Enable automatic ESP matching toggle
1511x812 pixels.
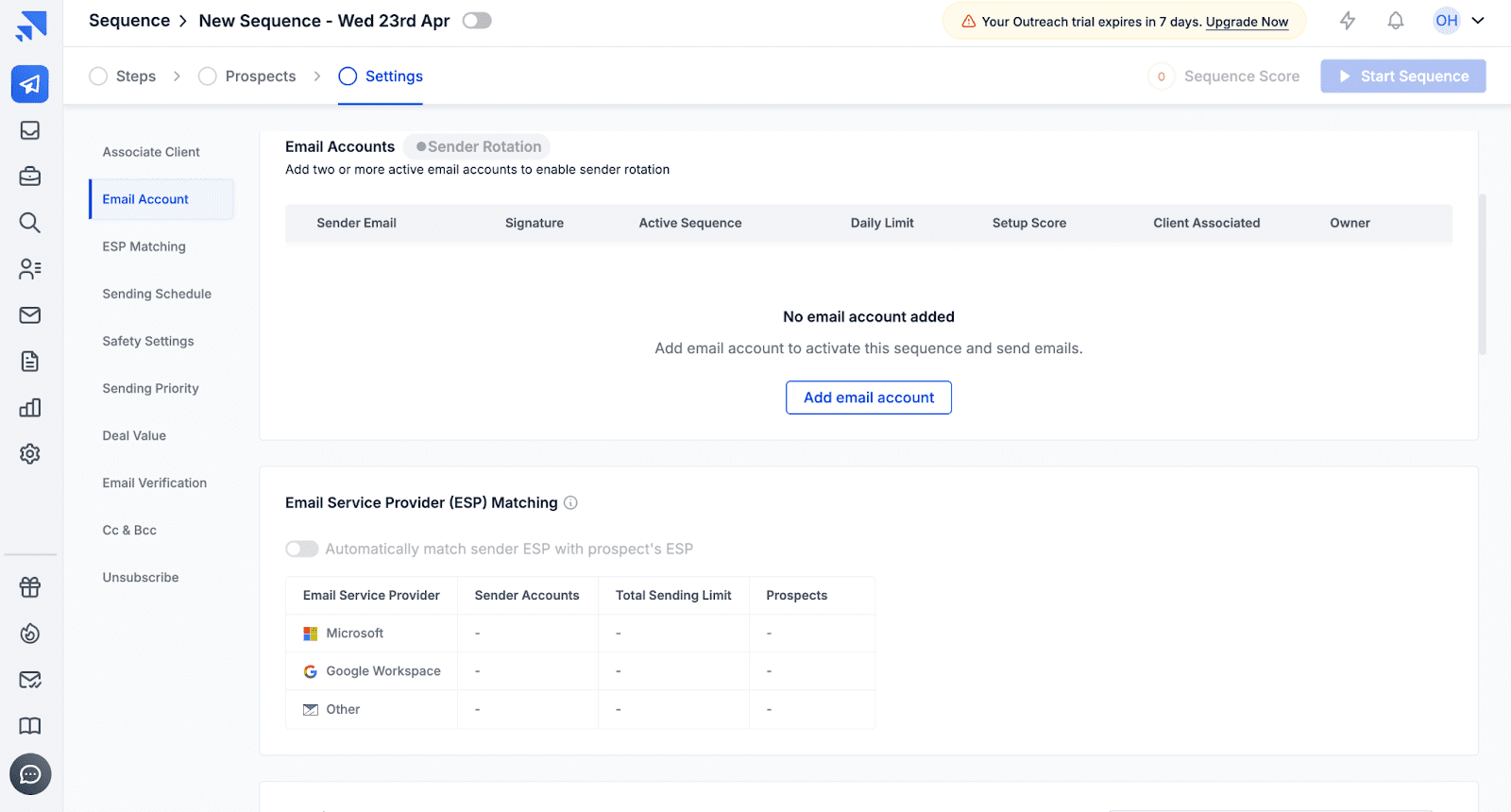(302, 550)
